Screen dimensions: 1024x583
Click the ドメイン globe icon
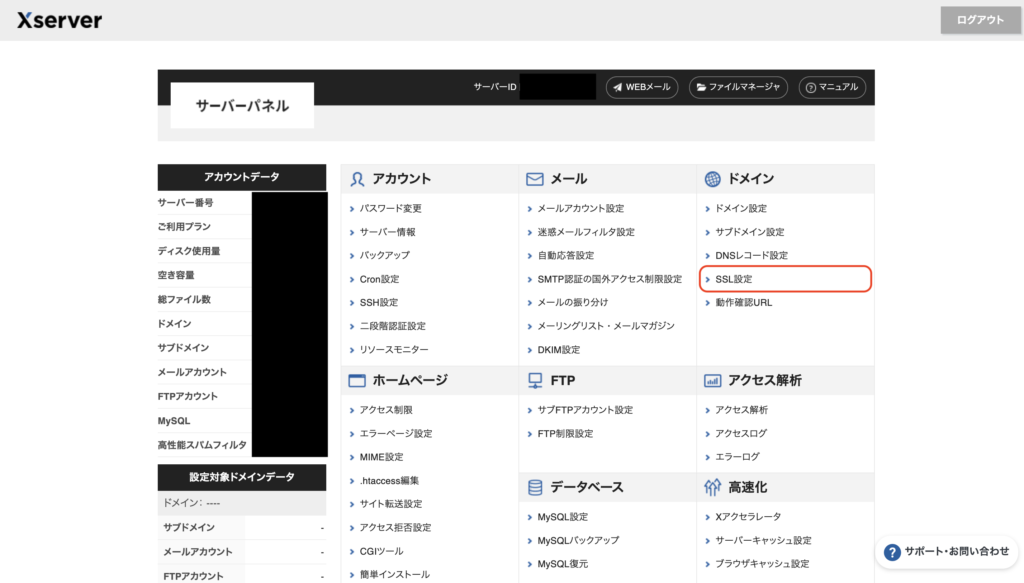(x=712, y=179)
